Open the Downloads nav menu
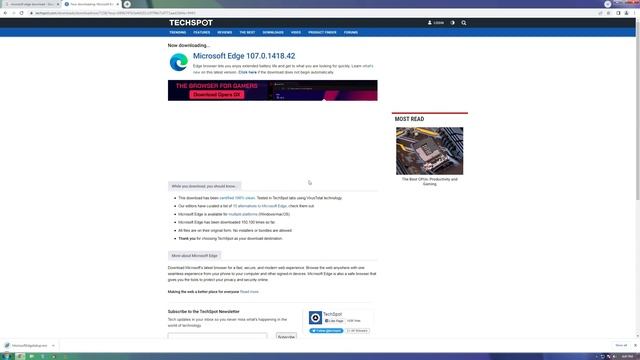The height and width of the screenshot is (360, 640). pyautogui.click(x=273, y=32)
